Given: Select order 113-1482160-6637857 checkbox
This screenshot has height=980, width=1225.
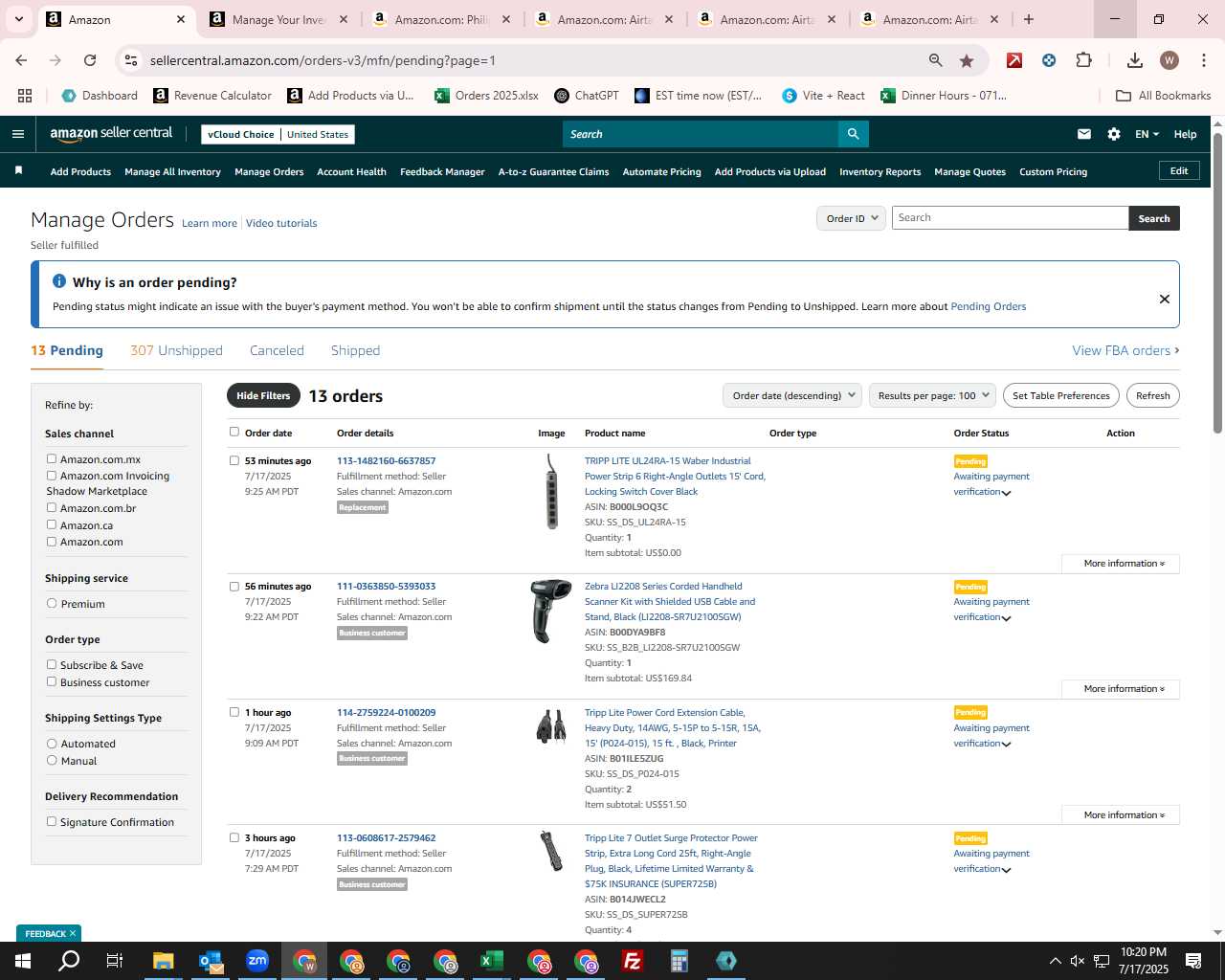Looking at the screenshot, I should (x=234, y=460).
